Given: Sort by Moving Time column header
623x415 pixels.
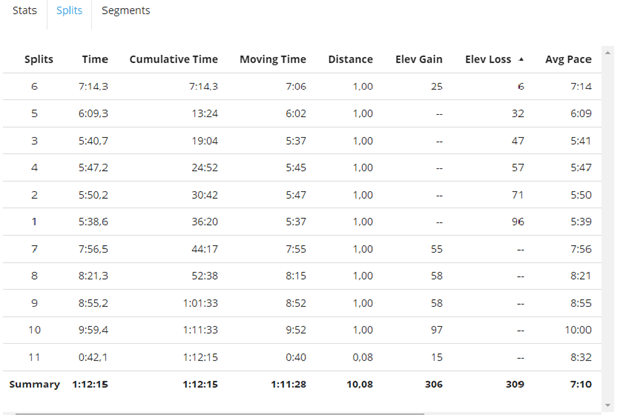Looking at the screenshot, I should tap(273, 60).
